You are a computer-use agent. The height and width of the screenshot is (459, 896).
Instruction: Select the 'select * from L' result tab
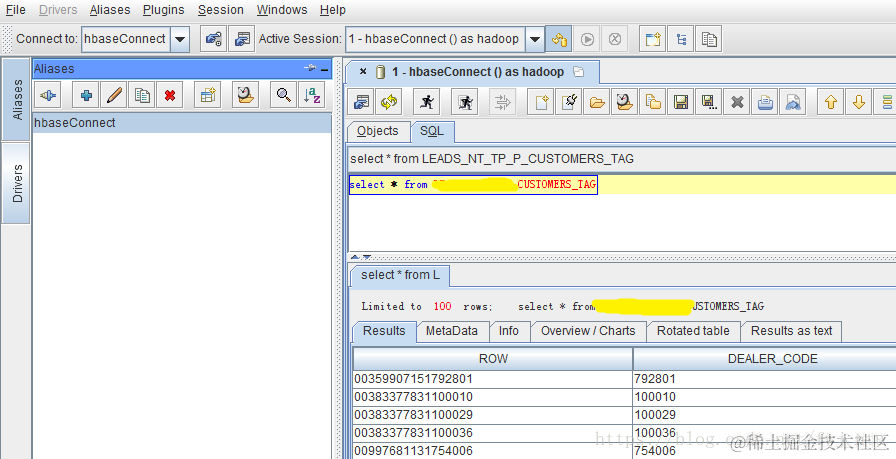(400, 276)
